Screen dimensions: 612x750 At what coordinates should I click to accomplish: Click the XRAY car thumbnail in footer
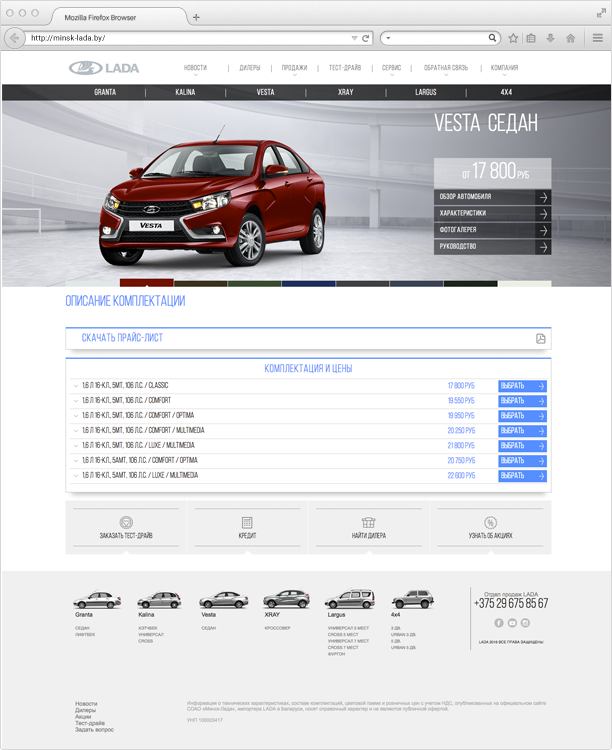tap(286, 599)
